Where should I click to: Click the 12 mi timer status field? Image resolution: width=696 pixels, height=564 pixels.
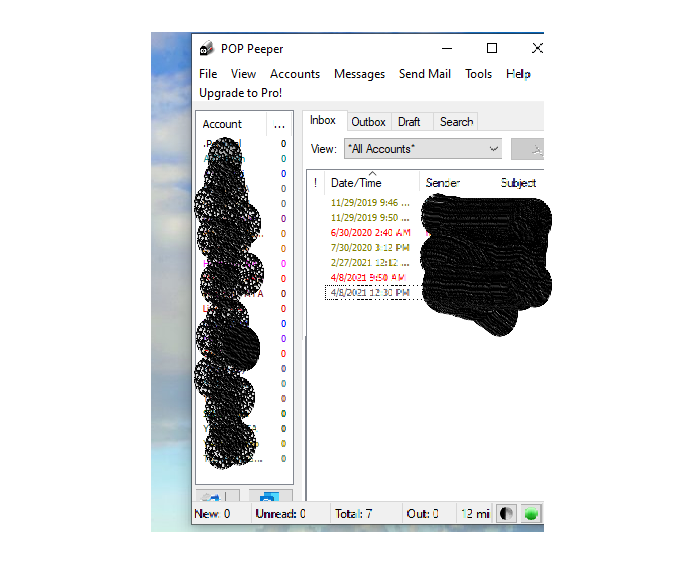click(x=475, y=514)
